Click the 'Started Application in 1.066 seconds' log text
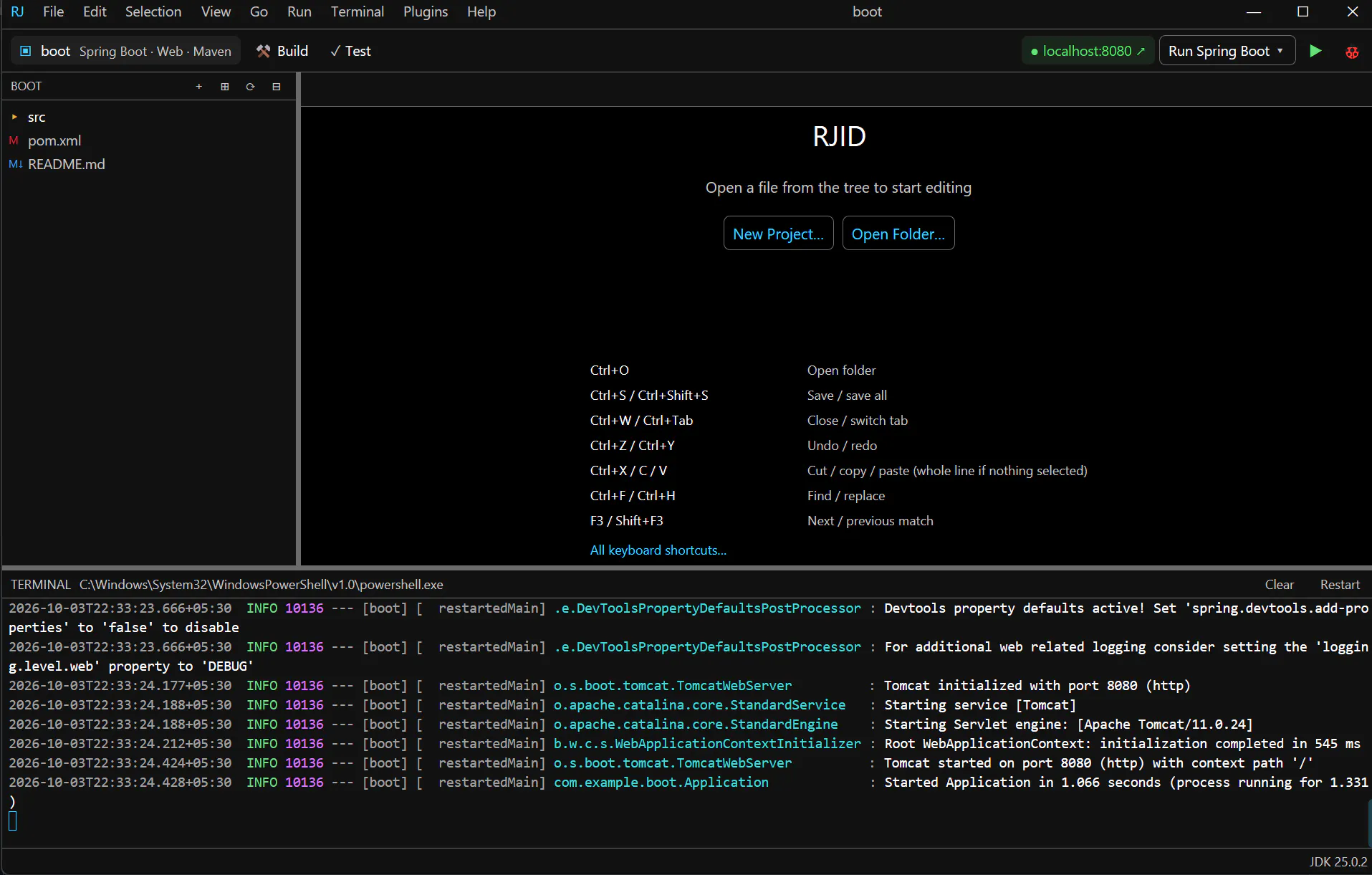This screenshot has width=1372, height=875. pyautogui.click(x=1022, y=783)
